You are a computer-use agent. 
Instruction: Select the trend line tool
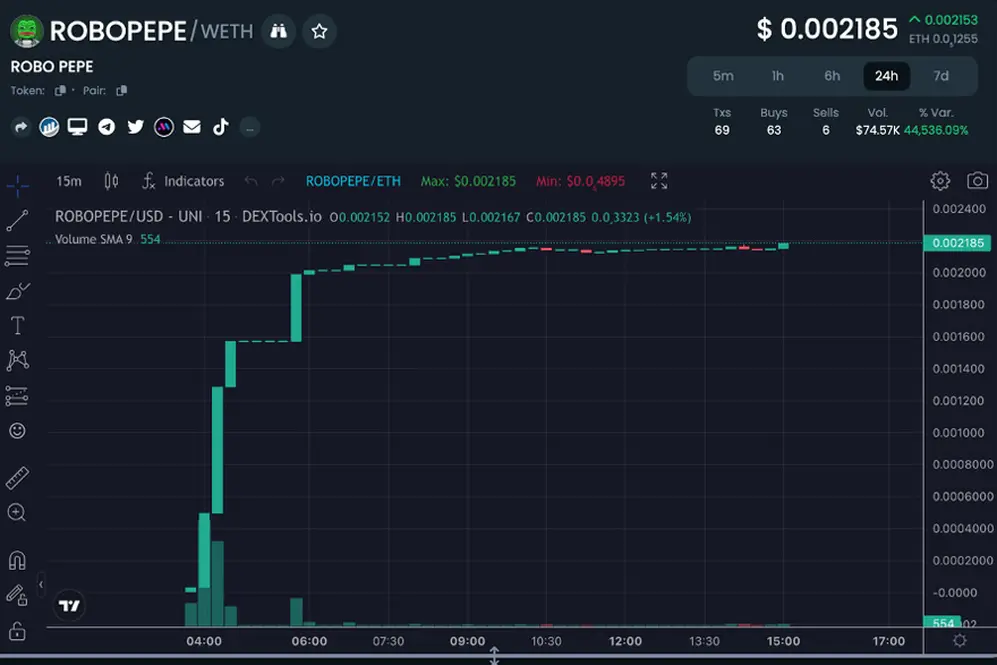click(x=17, y=221)
